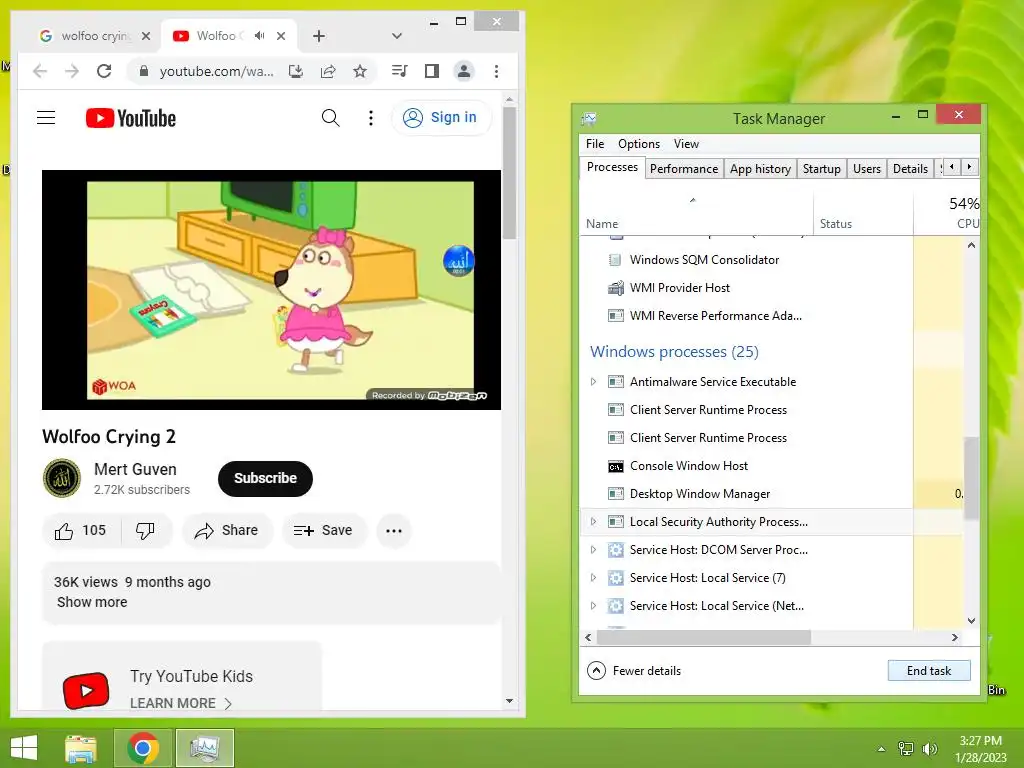View site information lock icon
The image size is (1024, 768).
[x=144, y=71]
